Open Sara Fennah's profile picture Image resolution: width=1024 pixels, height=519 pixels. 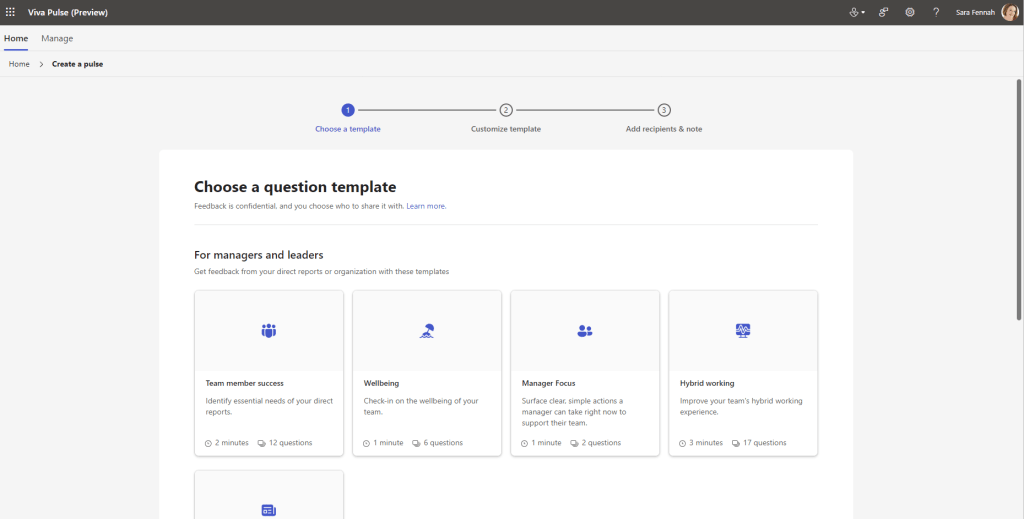[1009, 12]
